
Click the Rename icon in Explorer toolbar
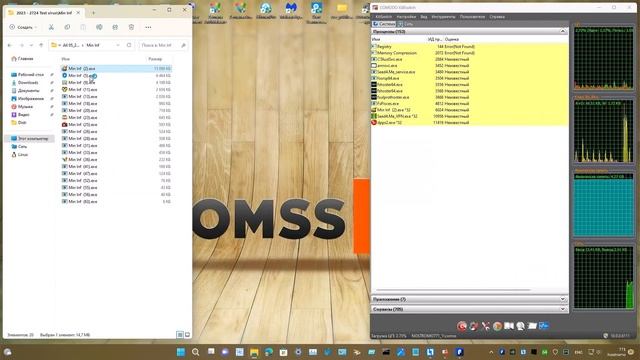tap(99, 27)
